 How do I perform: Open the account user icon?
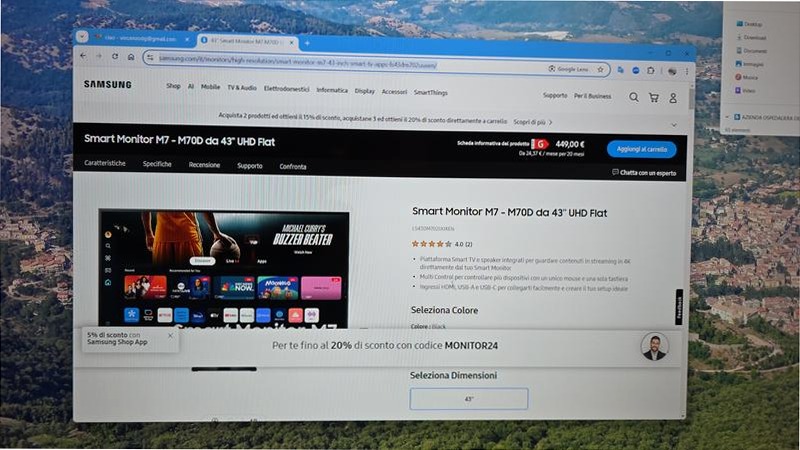click(673, 98)
